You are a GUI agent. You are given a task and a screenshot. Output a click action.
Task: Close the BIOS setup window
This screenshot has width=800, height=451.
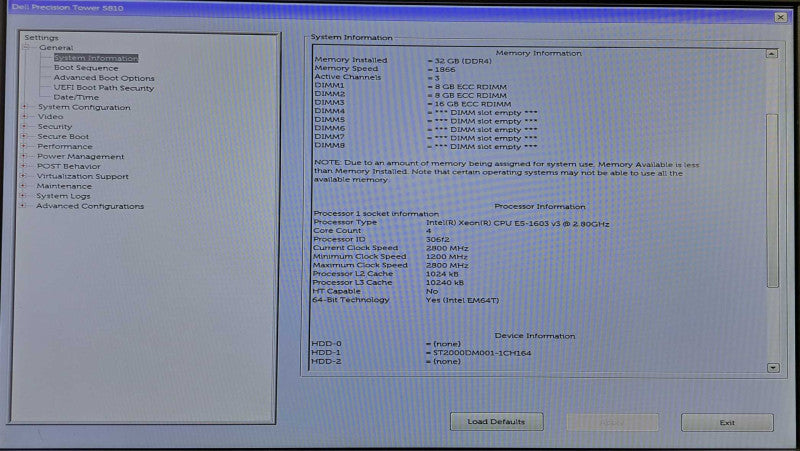[x=781, y=17]
